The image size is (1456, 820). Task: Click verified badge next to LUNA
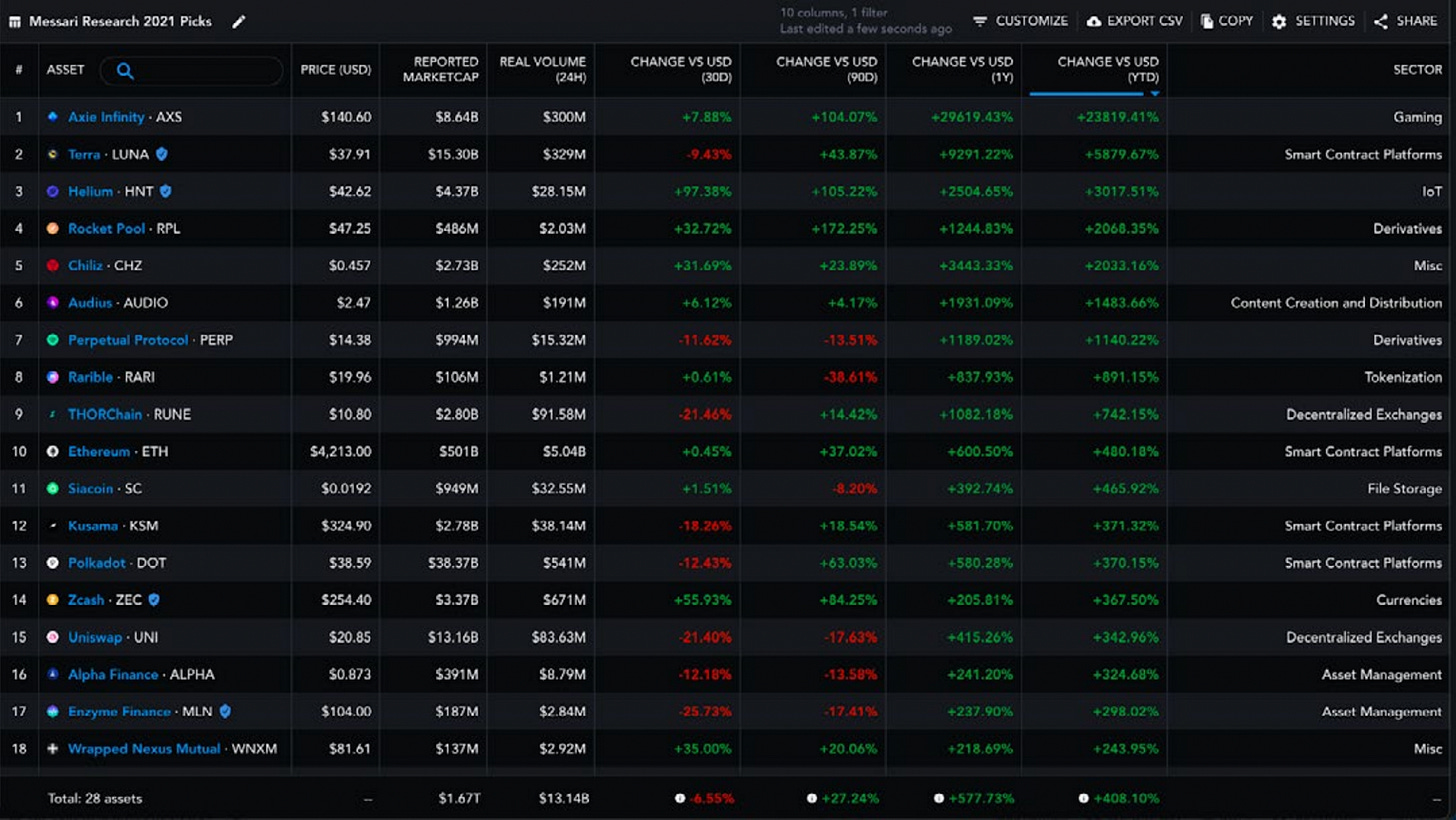click(162, 154)
